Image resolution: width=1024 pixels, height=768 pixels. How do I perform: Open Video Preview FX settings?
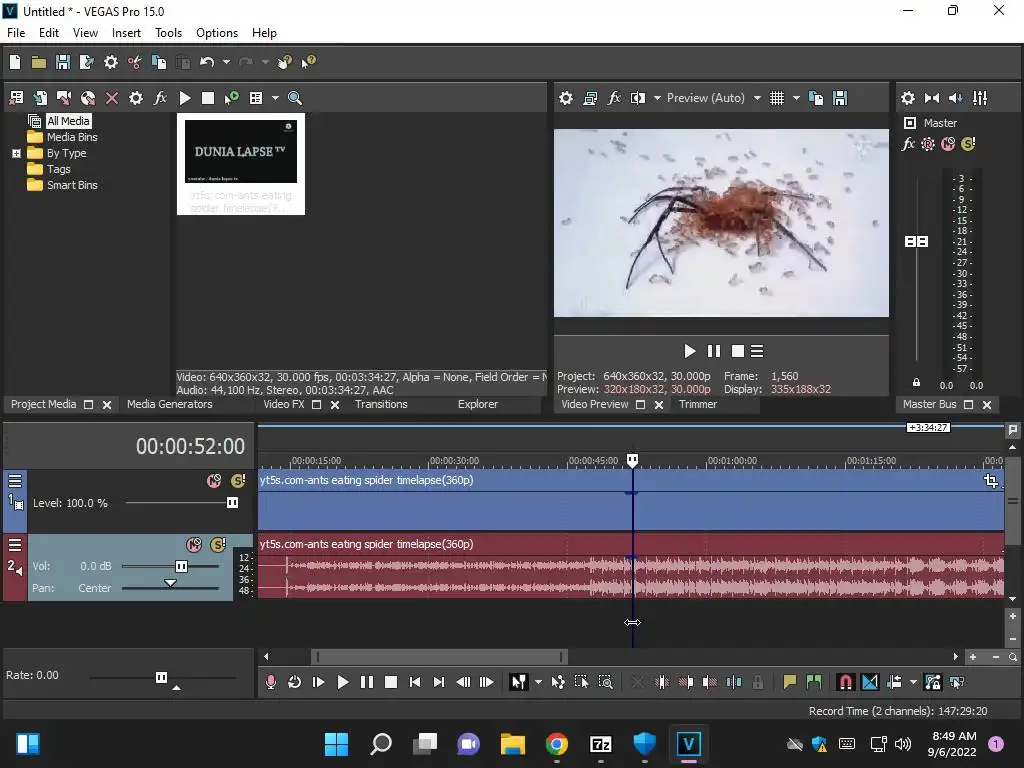click(x=614, y=98)
